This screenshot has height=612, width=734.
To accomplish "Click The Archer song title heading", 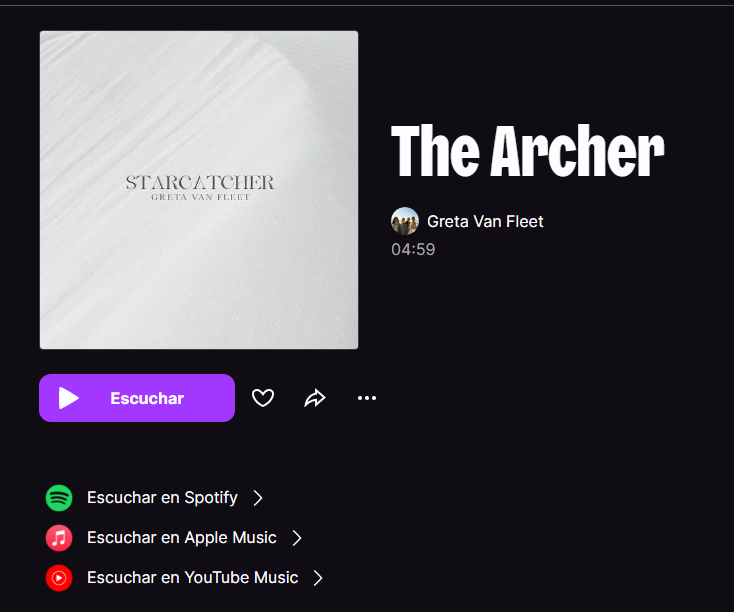I will pos(528,151).
